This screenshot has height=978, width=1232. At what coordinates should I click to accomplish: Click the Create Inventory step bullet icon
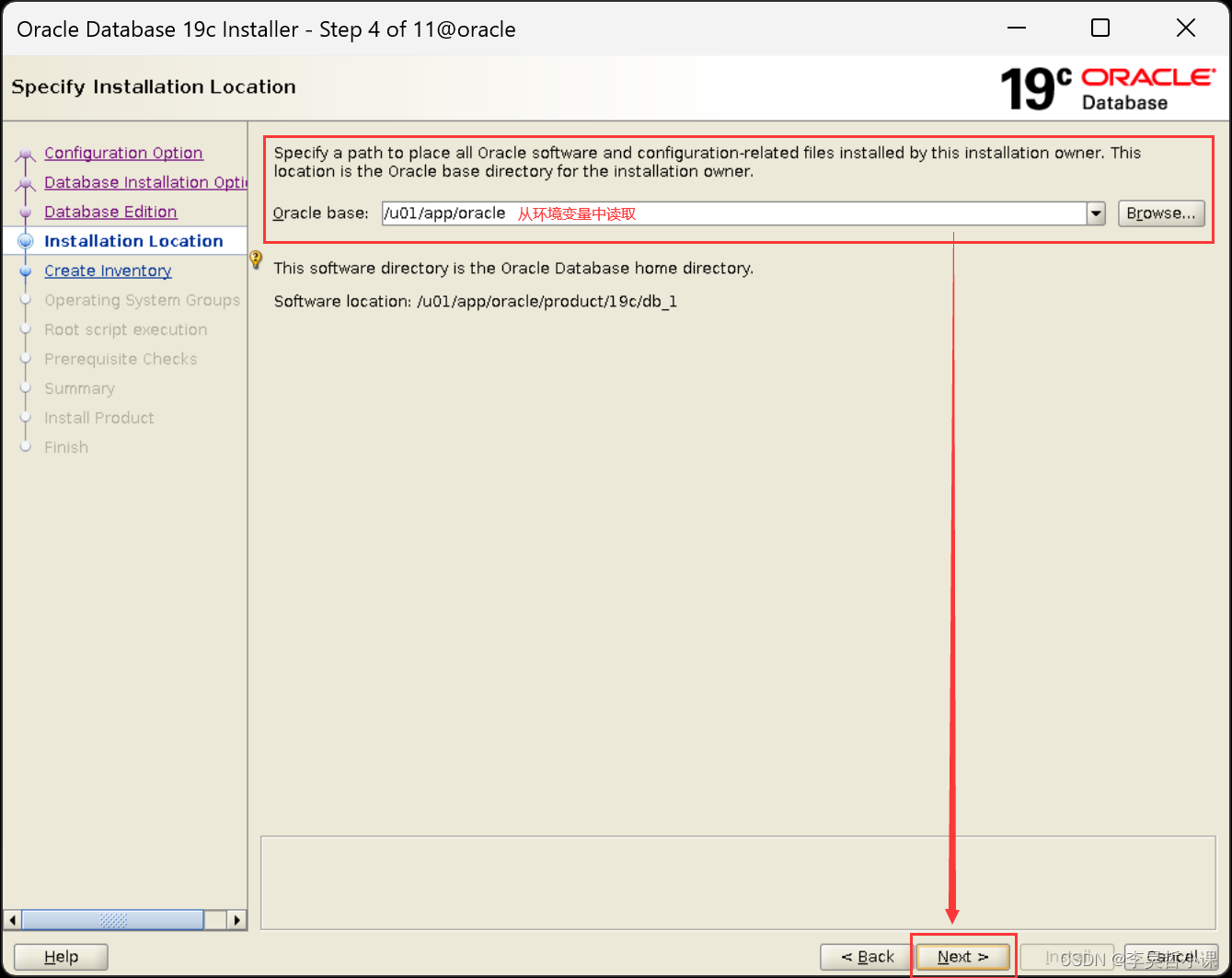[x=26, y=271]
